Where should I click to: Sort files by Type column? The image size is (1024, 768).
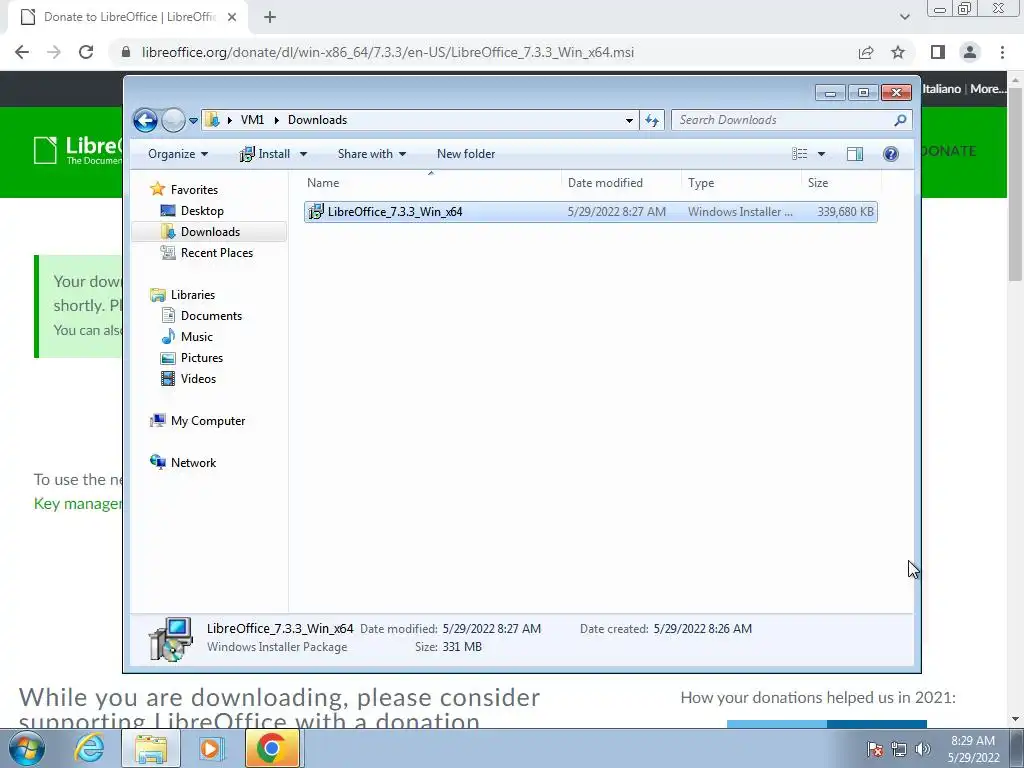click(x=741, y=183)
